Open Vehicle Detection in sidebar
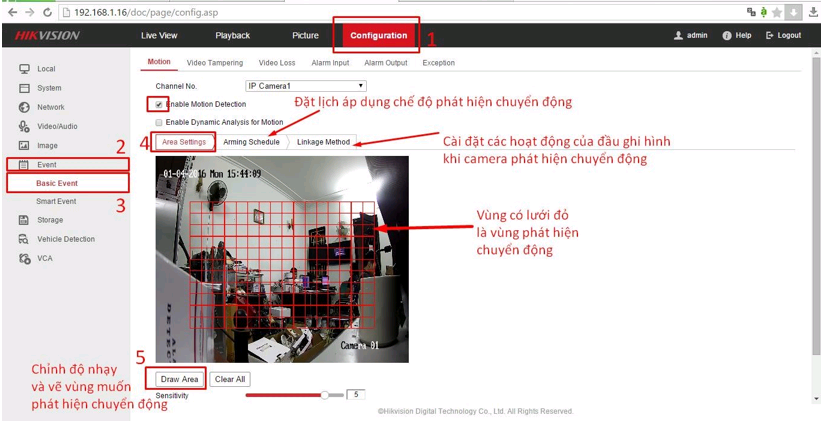Image resolution: width=822 pixels, height=432 pixels. pos(65,239)
